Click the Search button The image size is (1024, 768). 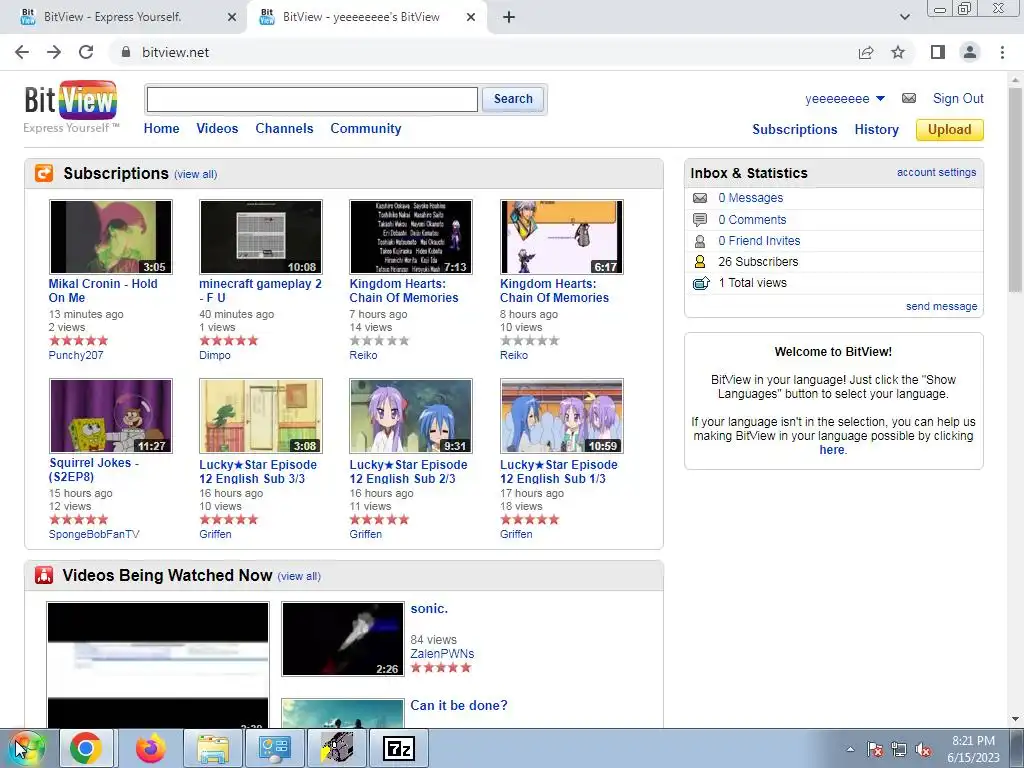pos(513,99)
